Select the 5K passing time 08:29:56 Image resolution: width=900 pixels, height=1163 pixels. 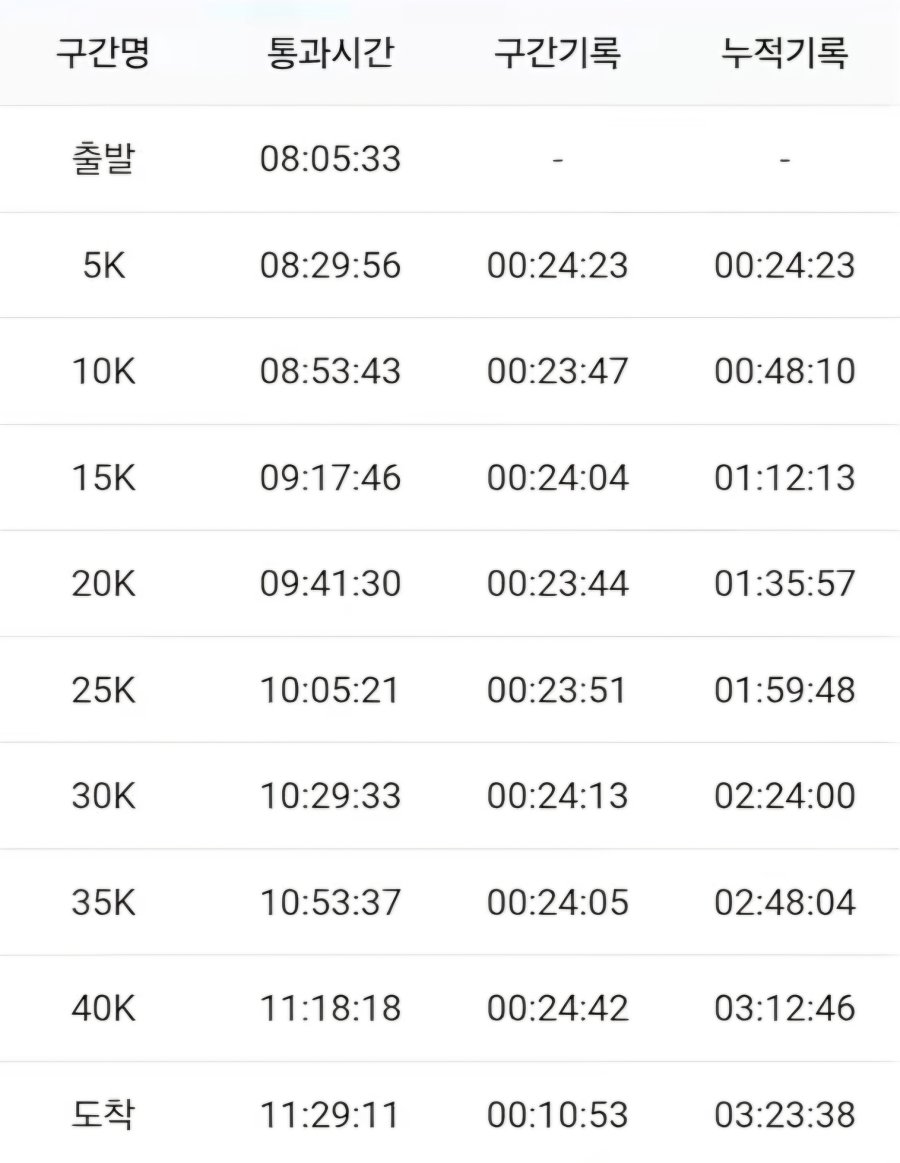coord(330,265)
